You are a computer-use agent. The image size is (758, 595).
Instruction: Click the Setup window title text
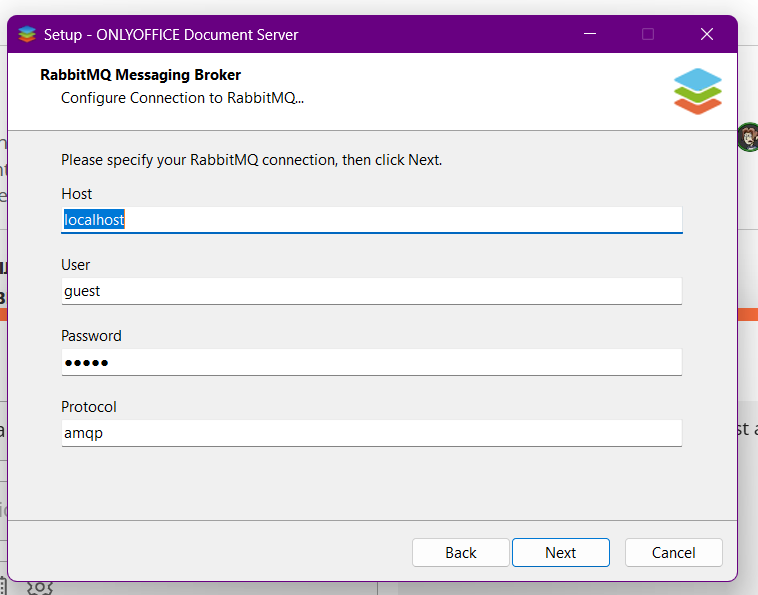click(x=171, y=35)
